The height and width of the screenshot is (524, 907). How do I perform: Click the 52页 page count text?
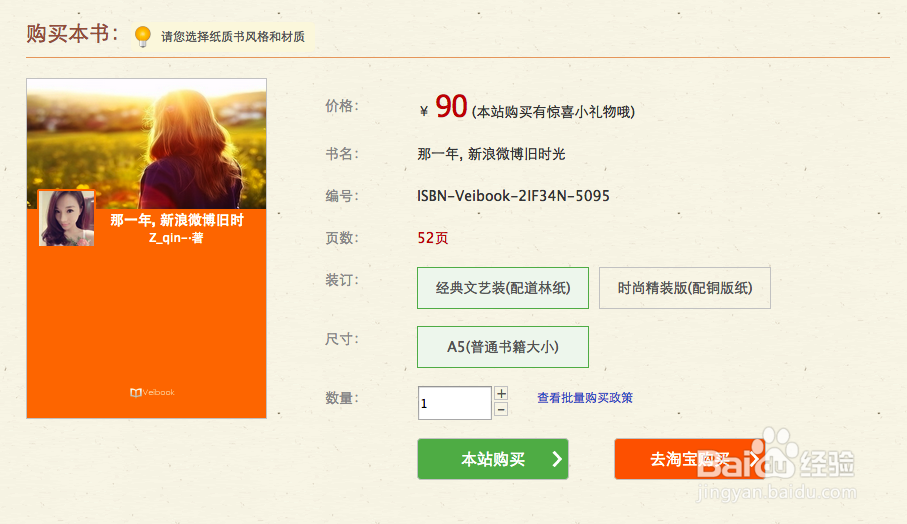(433, 238)
